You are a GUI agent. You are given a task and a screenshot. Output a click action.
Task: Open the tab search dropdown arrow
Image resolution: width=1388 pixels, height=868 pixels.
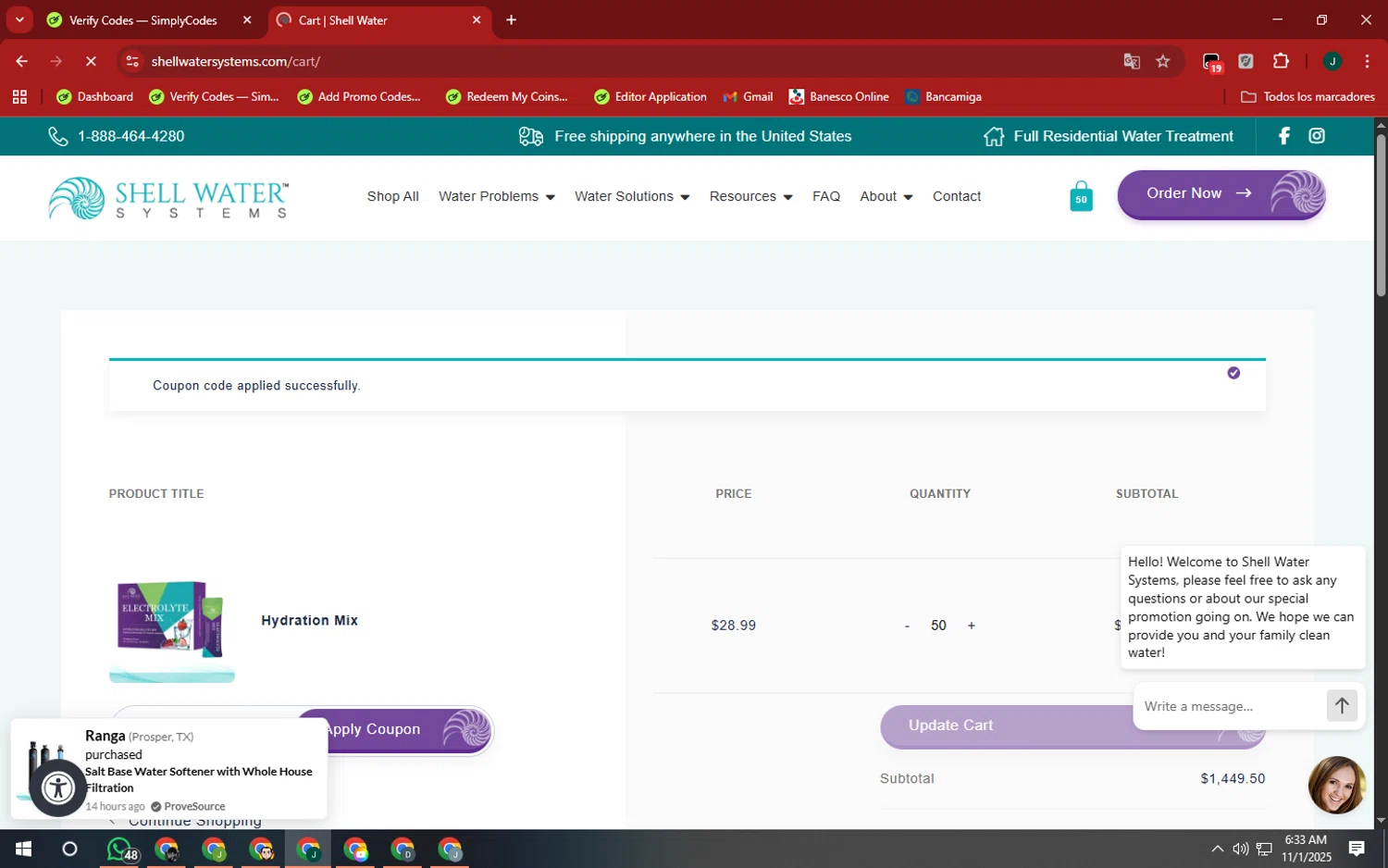(19, 19)
